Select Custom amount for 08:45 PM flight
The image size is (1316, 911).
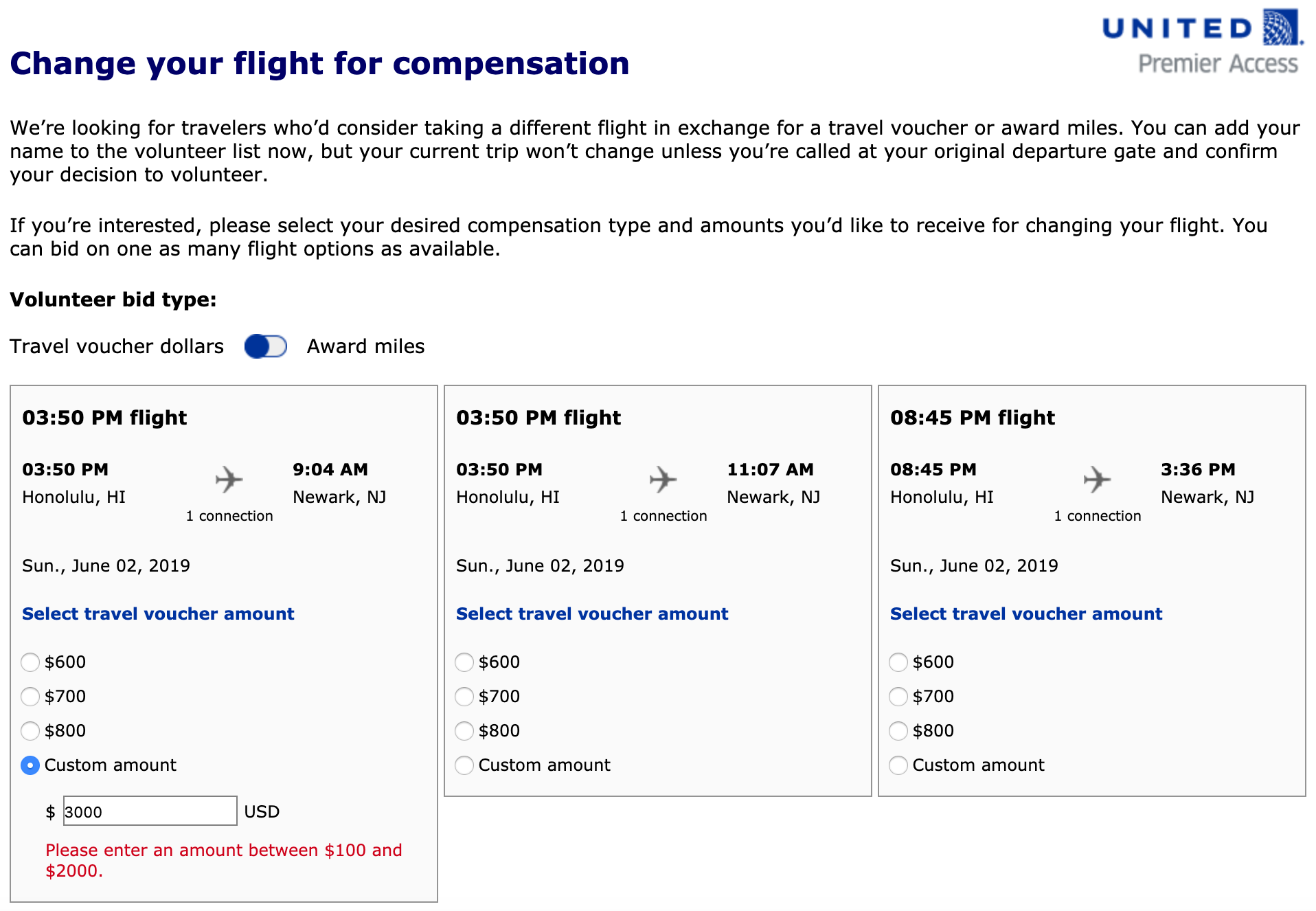point(898,765)
